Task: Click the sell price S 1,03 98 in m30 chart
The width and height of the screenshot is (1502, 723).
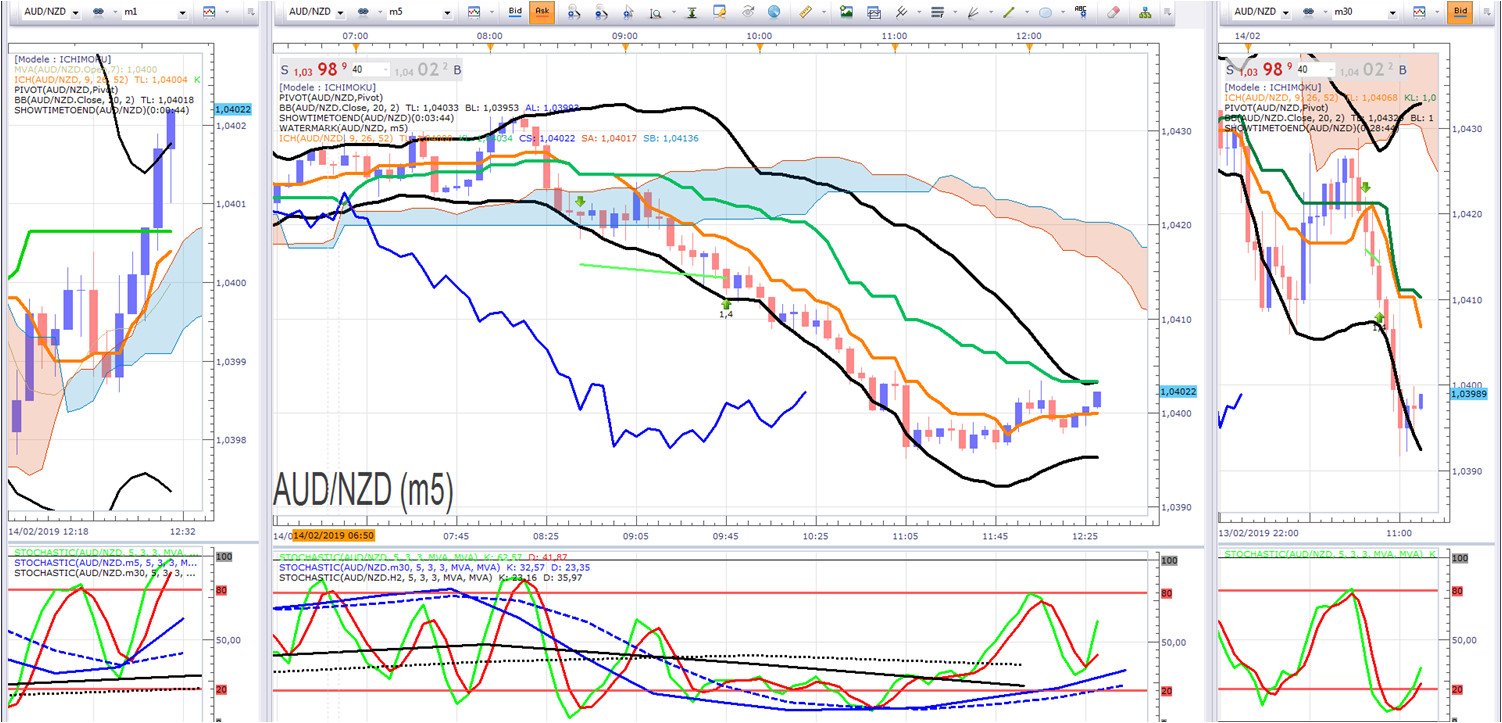Action: click(1263, 69)
